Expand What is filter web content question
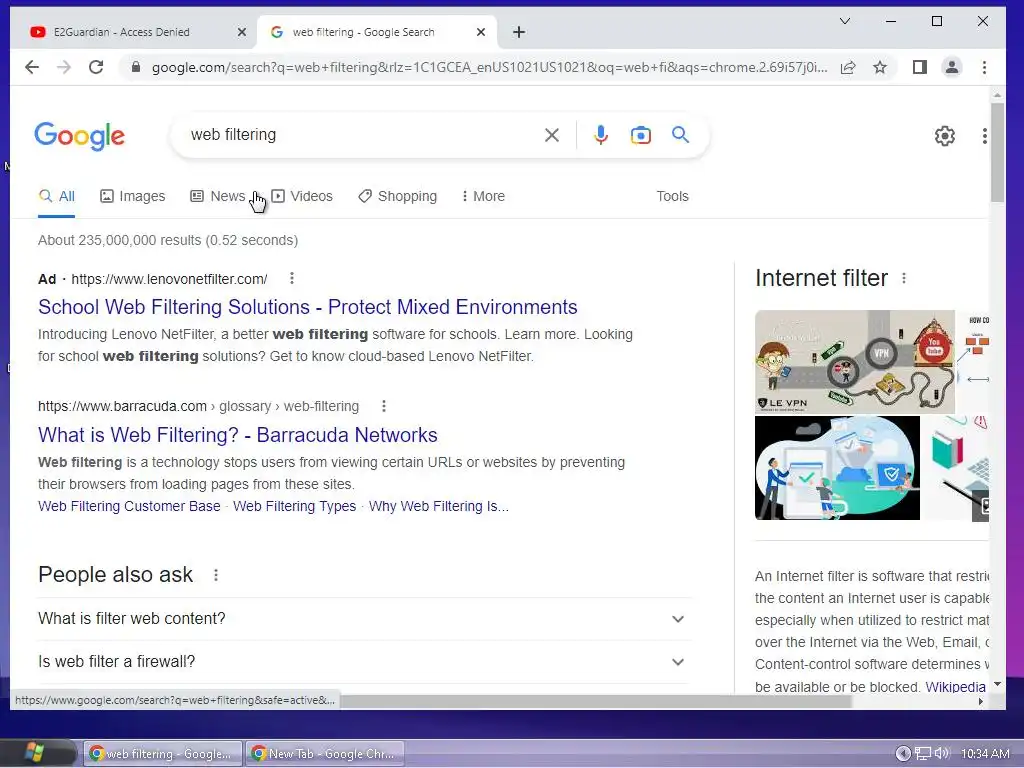The height and width of the screenshot is (768, 1024). 364,619
